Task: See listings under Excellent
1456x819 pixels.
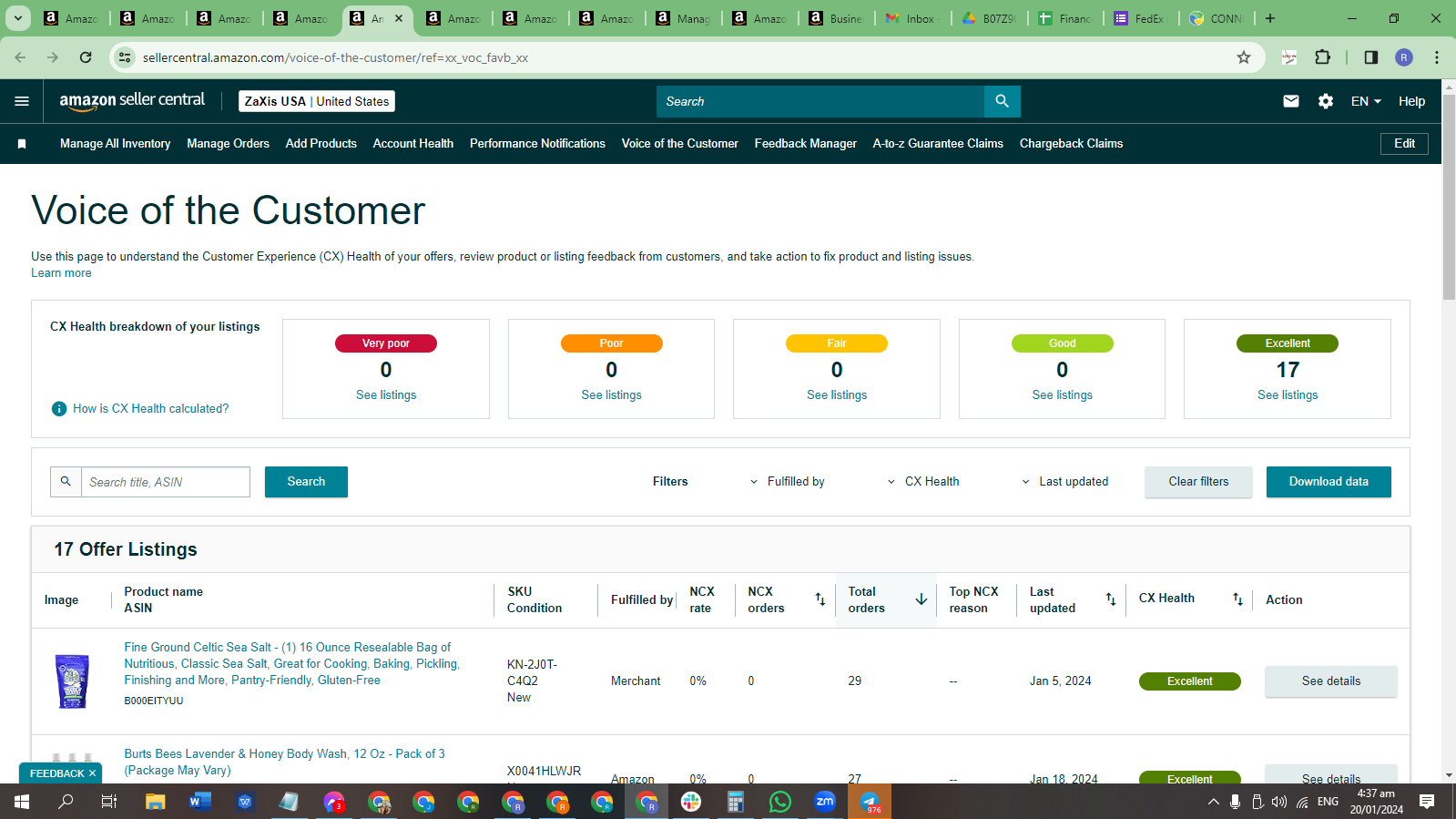Action: pos(1288,395)
